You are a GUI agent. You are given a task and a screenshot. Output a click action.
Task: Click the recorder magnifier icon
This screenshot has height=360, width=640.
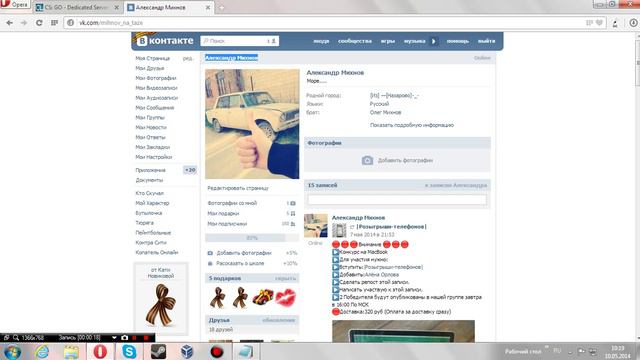[x=16, y=338]
